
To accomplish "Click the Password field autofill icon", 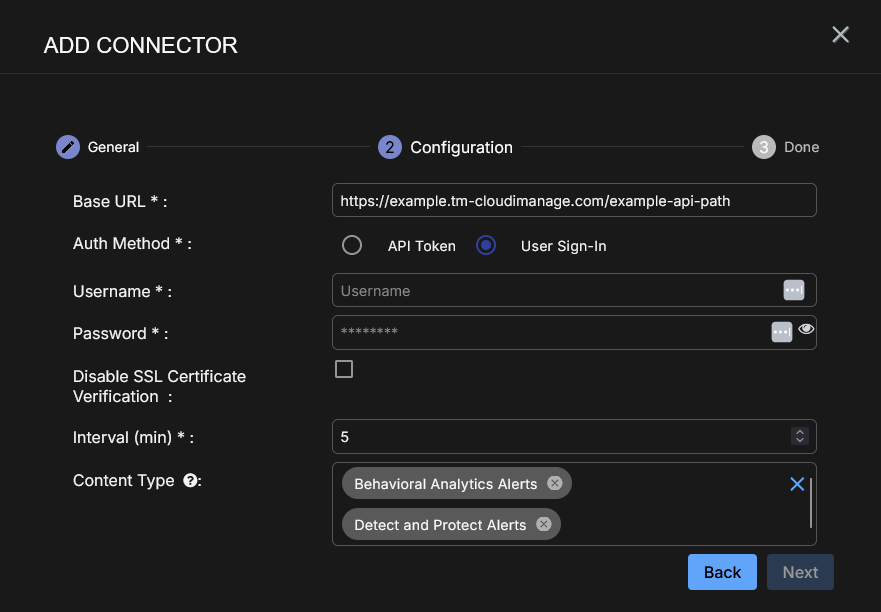I will (781, 331).
